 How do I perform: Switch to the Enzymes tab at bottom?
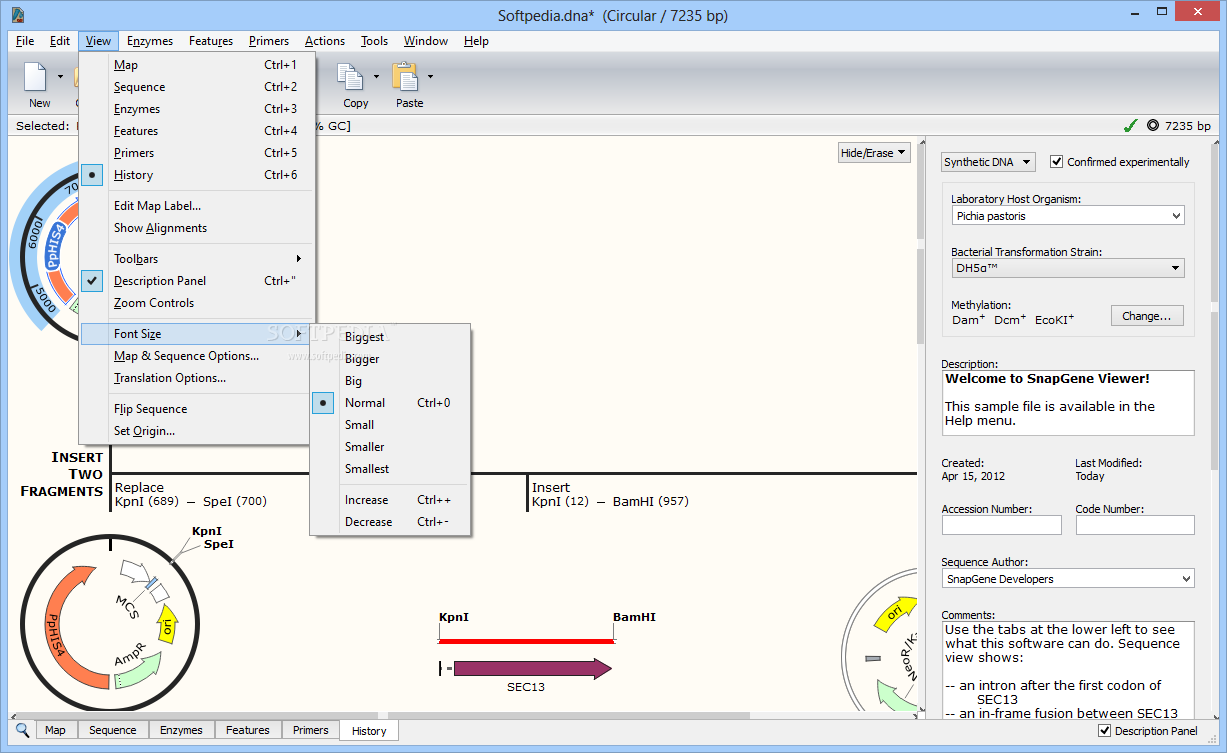point(182,730)
